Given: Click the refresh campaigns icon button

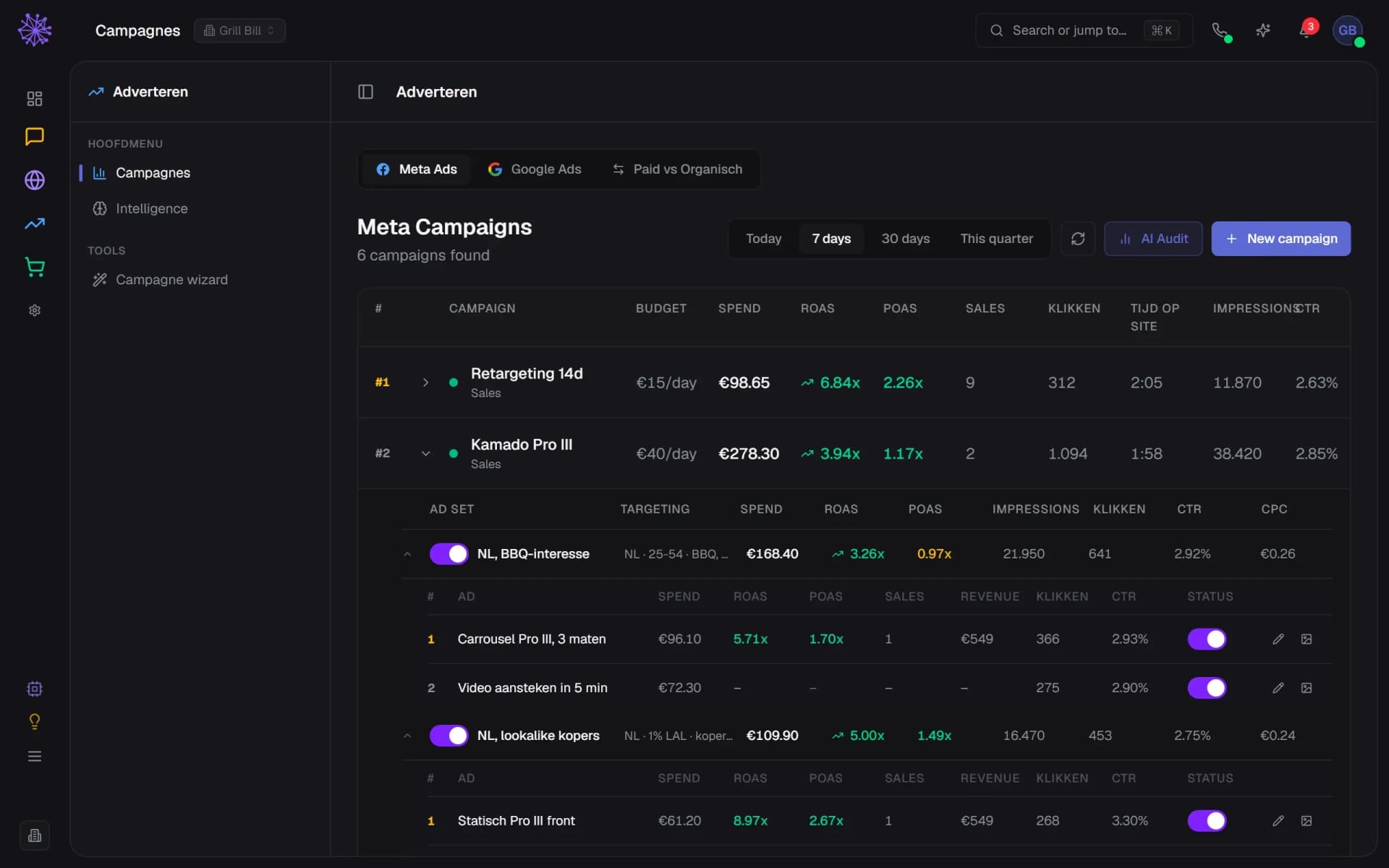Looking at the screenshot, I should [x=1078, y=239].
